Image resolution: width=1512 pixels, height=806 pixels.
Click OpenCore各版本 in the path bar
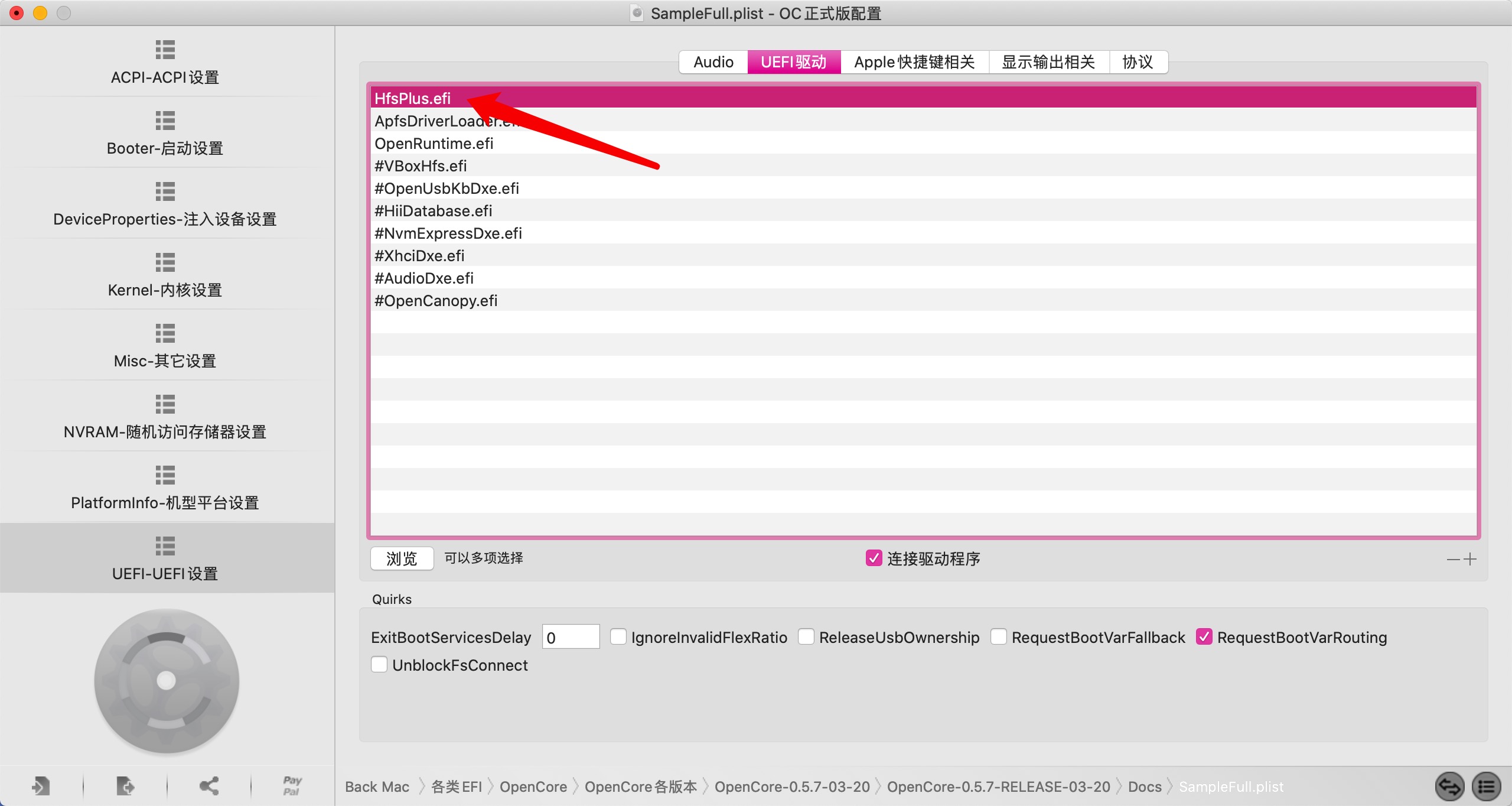(x=641, y=786)
